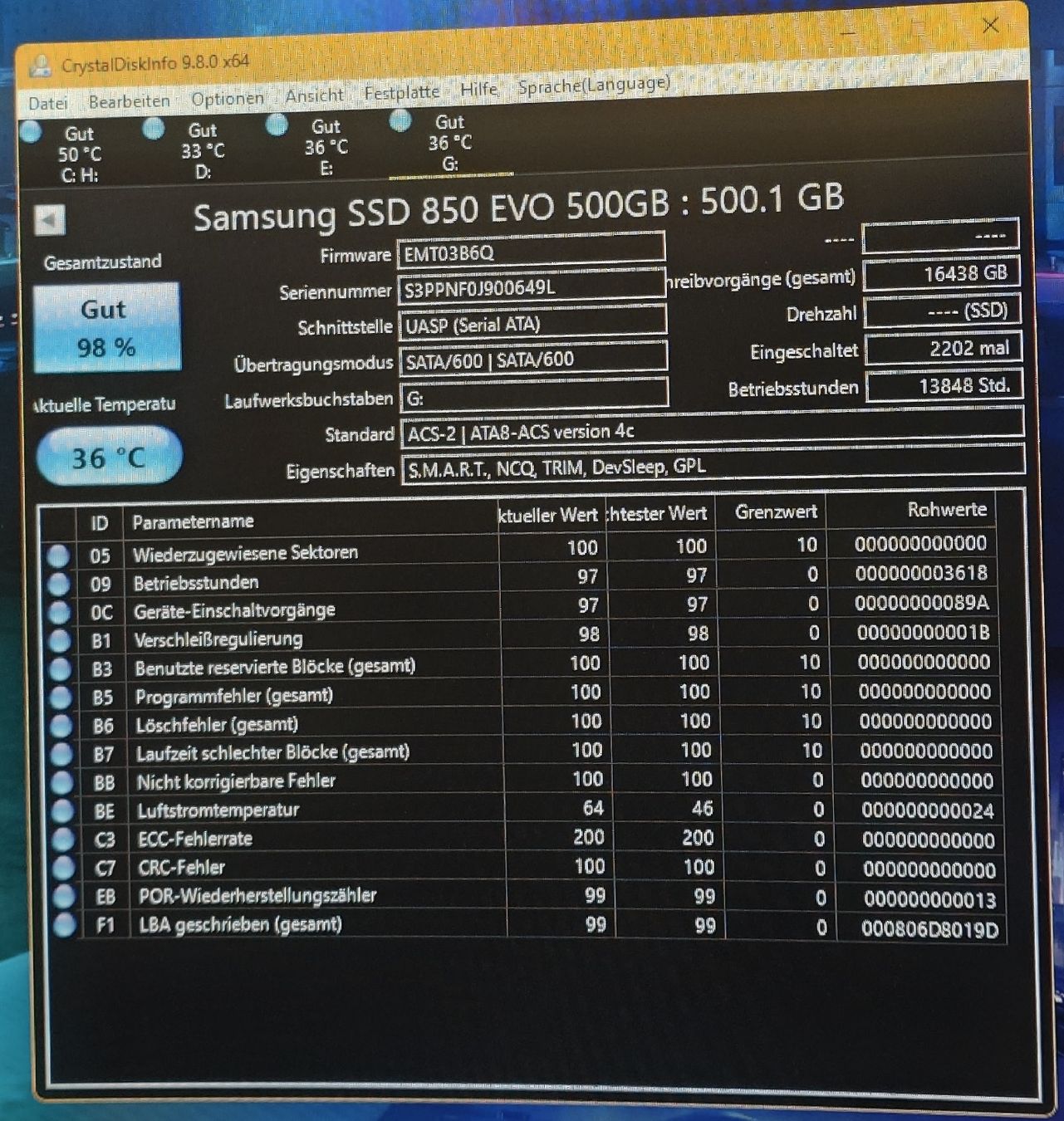Open the Sprache(Language) menu
1064x1121 pixels.
(594, 85)
